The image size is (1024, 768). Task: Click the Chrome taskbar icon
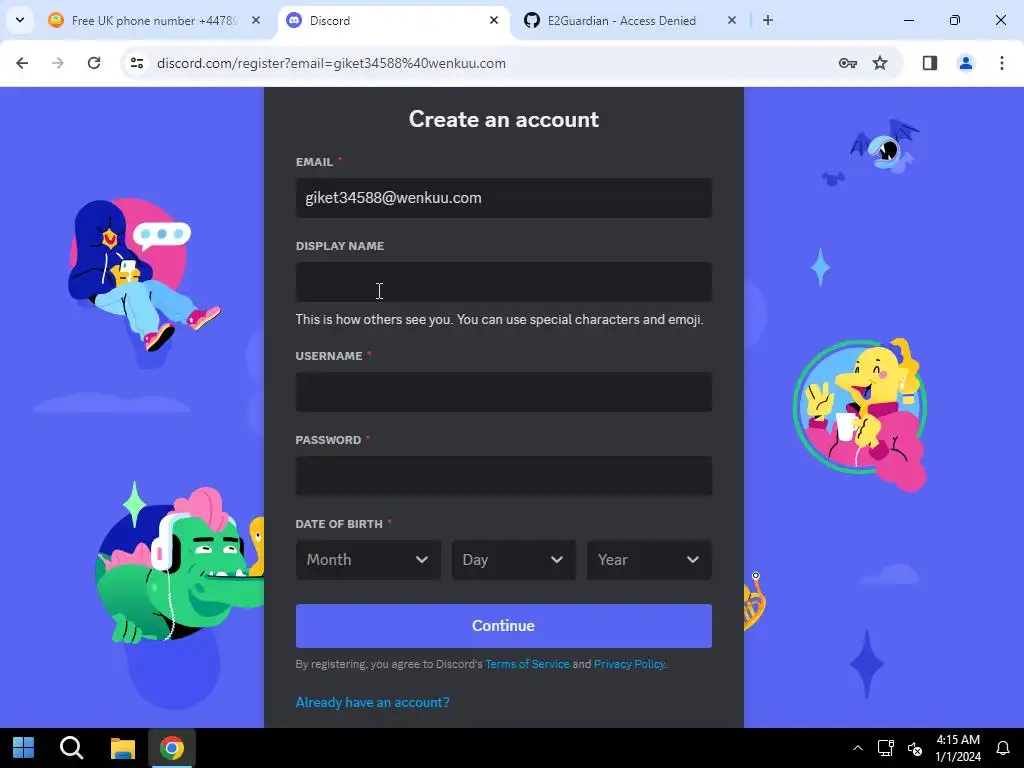(x=172, y=748)
